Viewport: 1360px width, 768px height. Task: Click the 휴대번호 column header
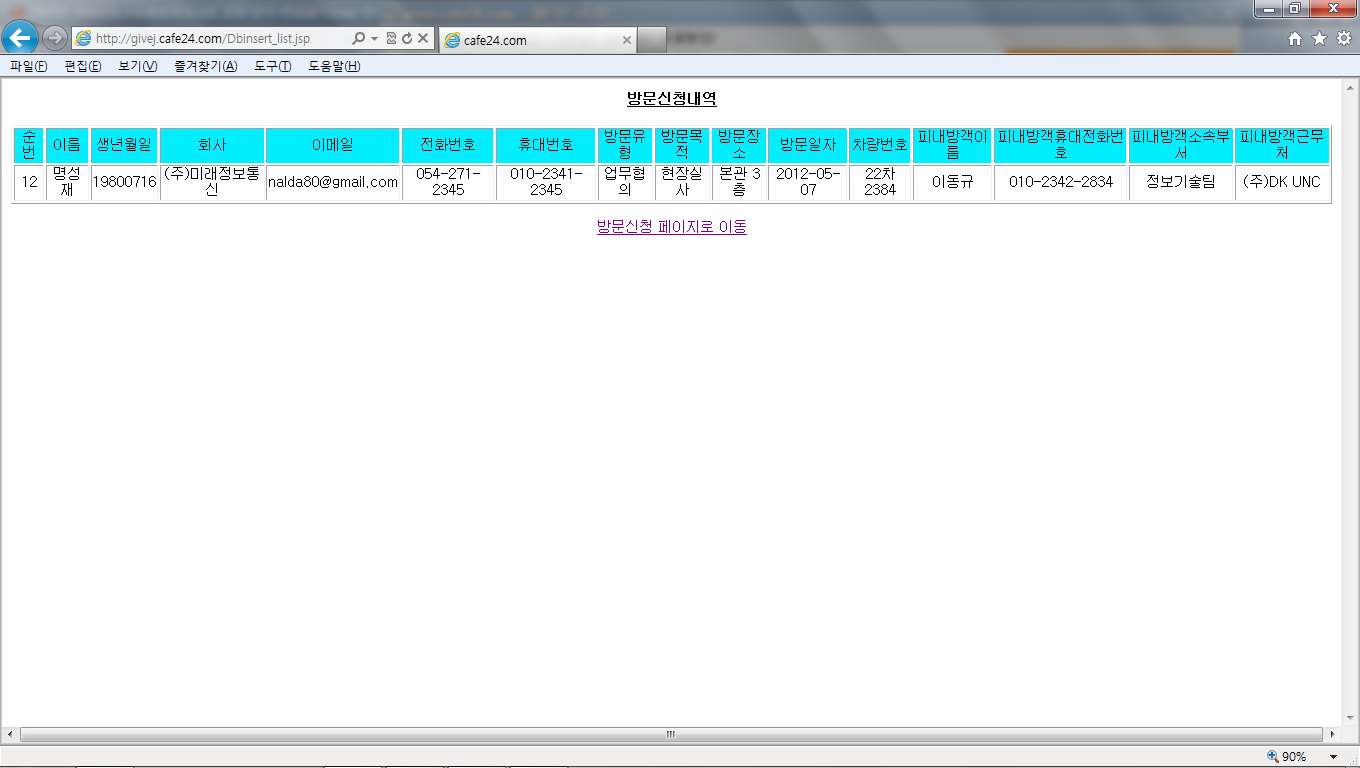(546, 145)
